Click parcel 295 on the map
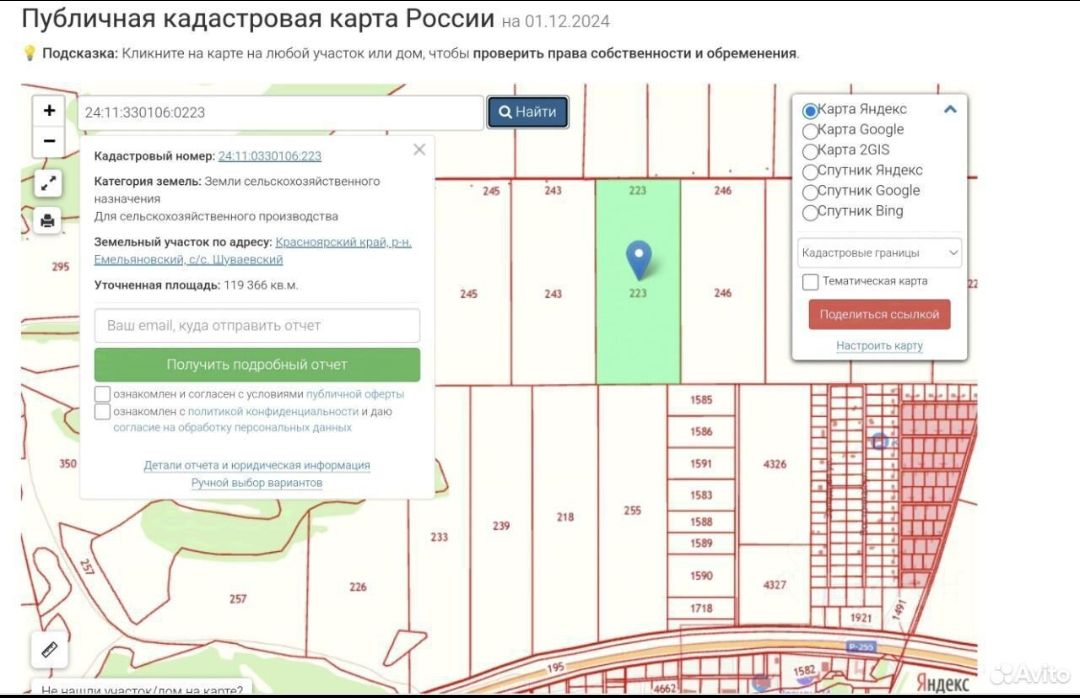The width and height of the screenshot is (1080, 698). point(61,266)
